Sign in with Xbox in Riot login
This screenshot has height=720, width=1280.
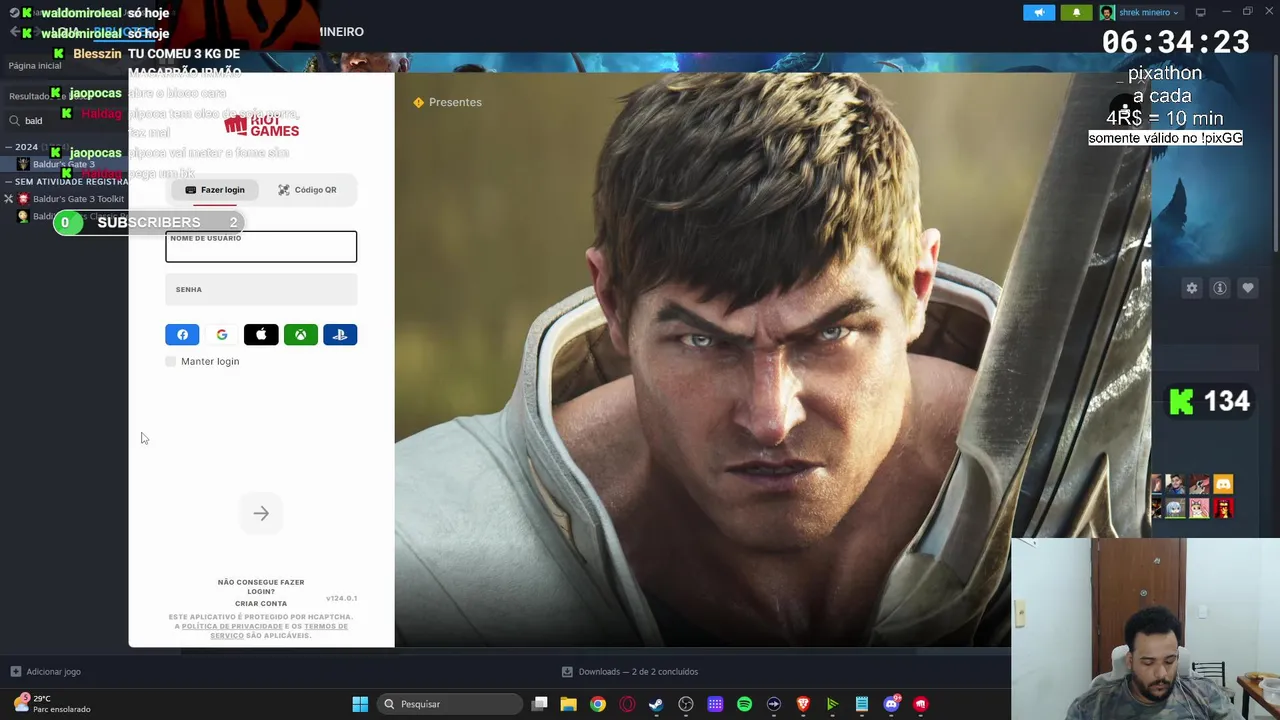(301, 335)
